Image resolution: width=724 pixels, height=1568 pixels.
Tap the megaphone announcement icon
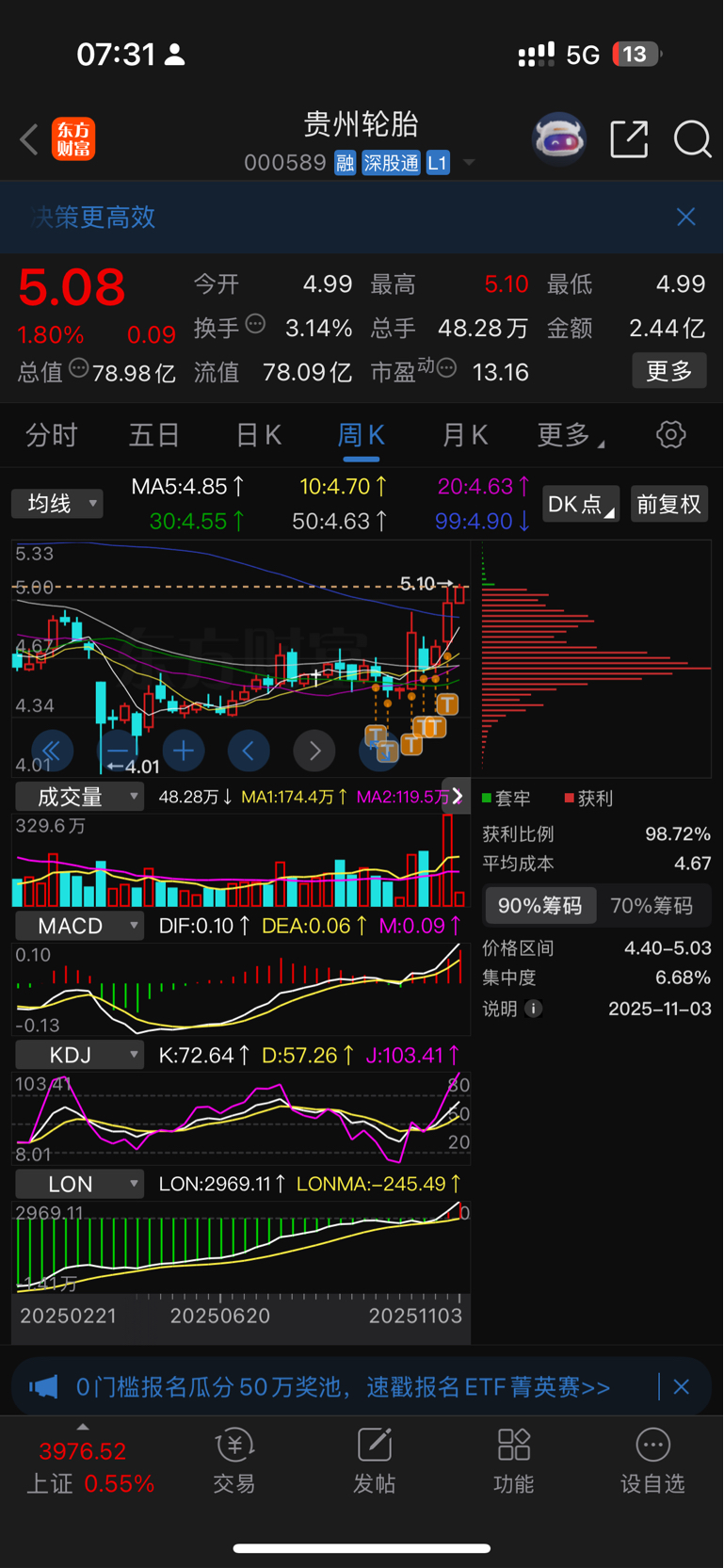click(x=43, y=1386)
